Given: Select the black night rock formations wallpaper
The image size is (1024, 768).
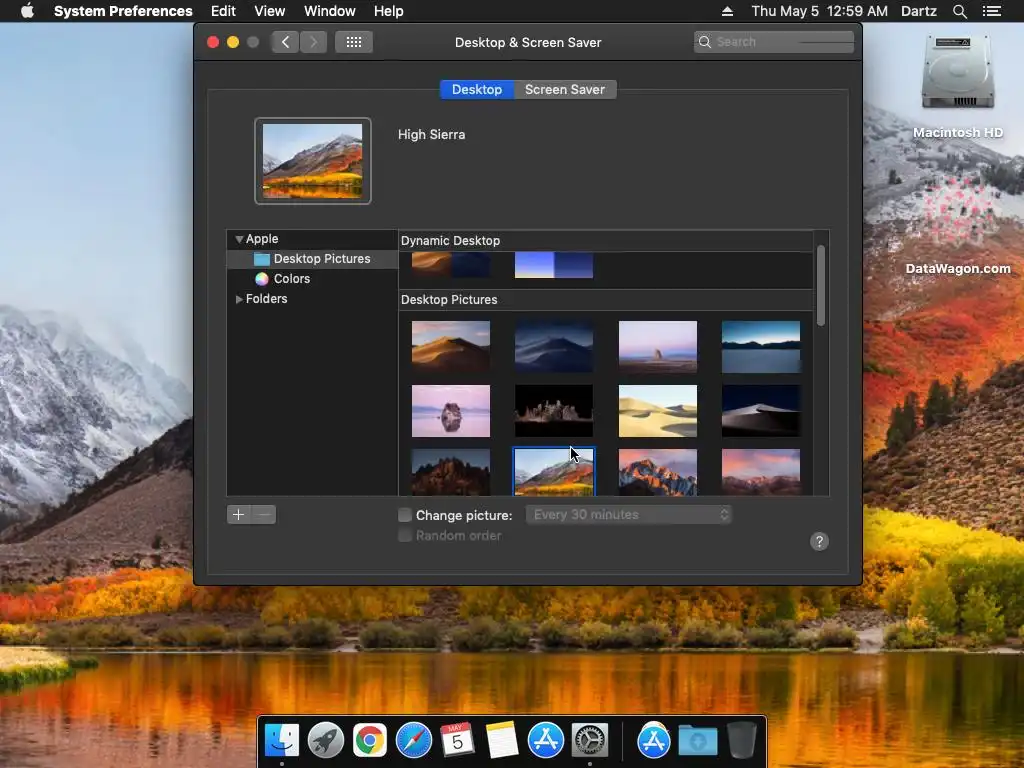Looking at the screenshot, I should point(554,411).
